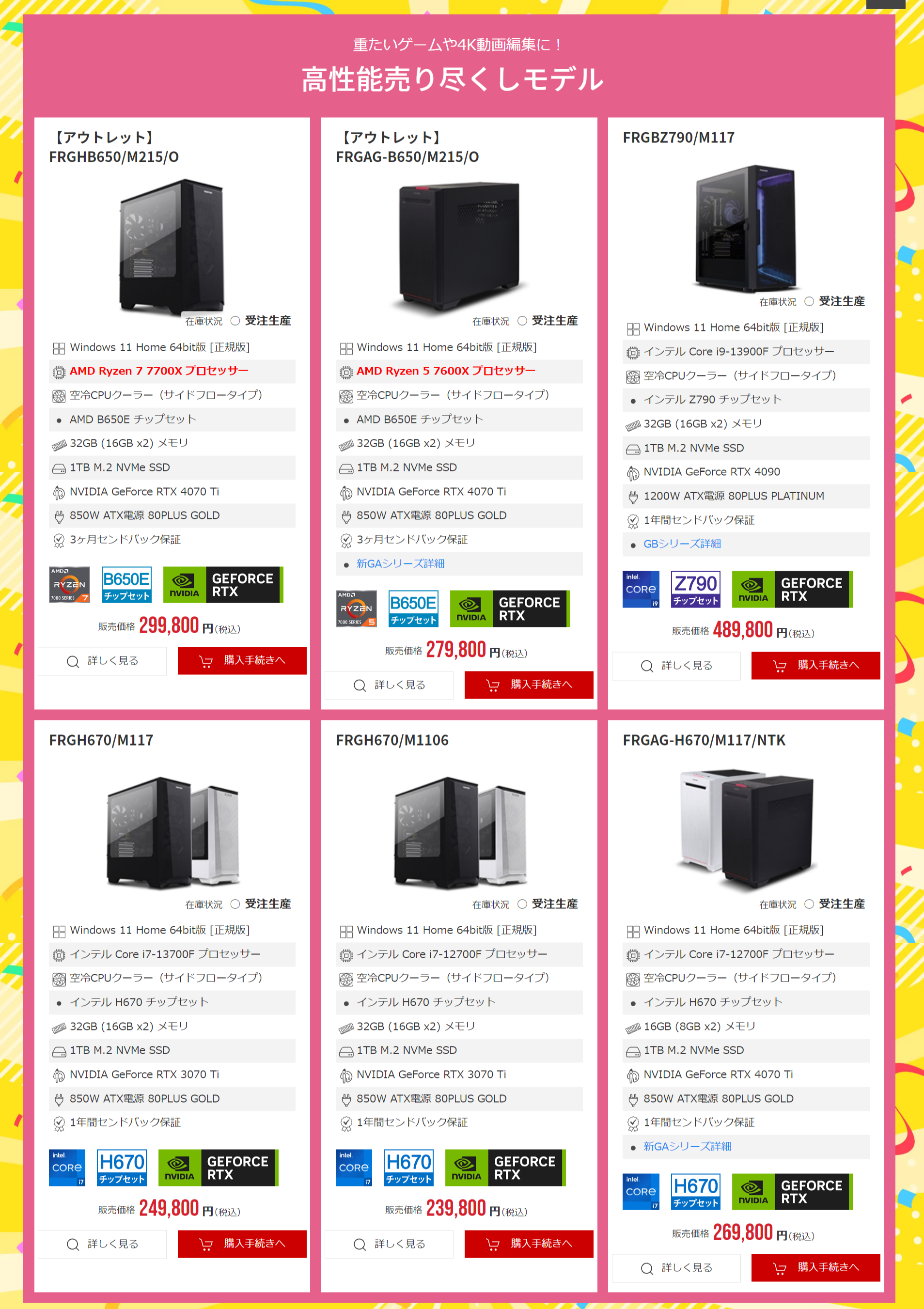
Task: Click the stock status circle on FRGBZ790/M117
Action: 809,301
